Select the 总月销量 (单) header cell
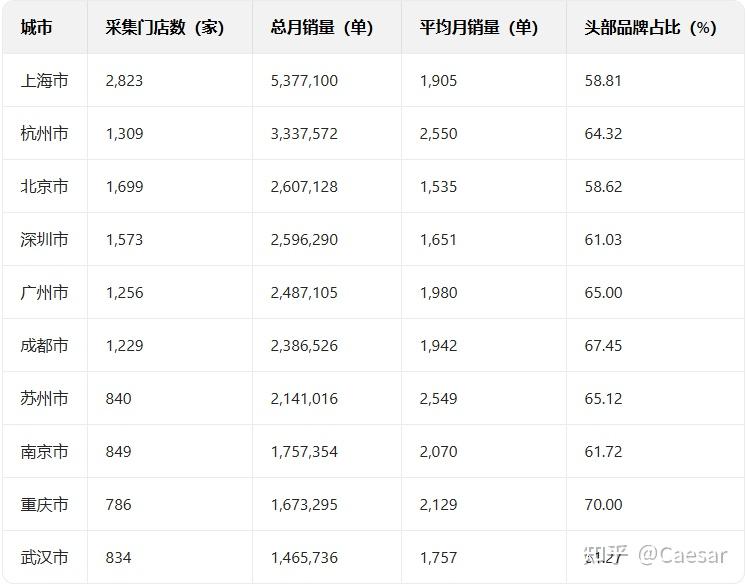746x586 pixels. 321,28
